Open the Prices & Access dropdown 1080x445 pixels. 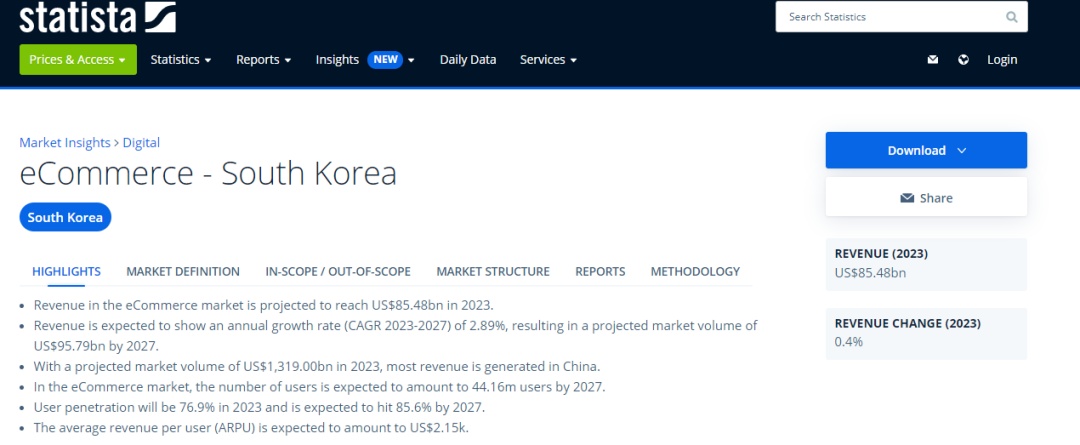click(78, 60)
